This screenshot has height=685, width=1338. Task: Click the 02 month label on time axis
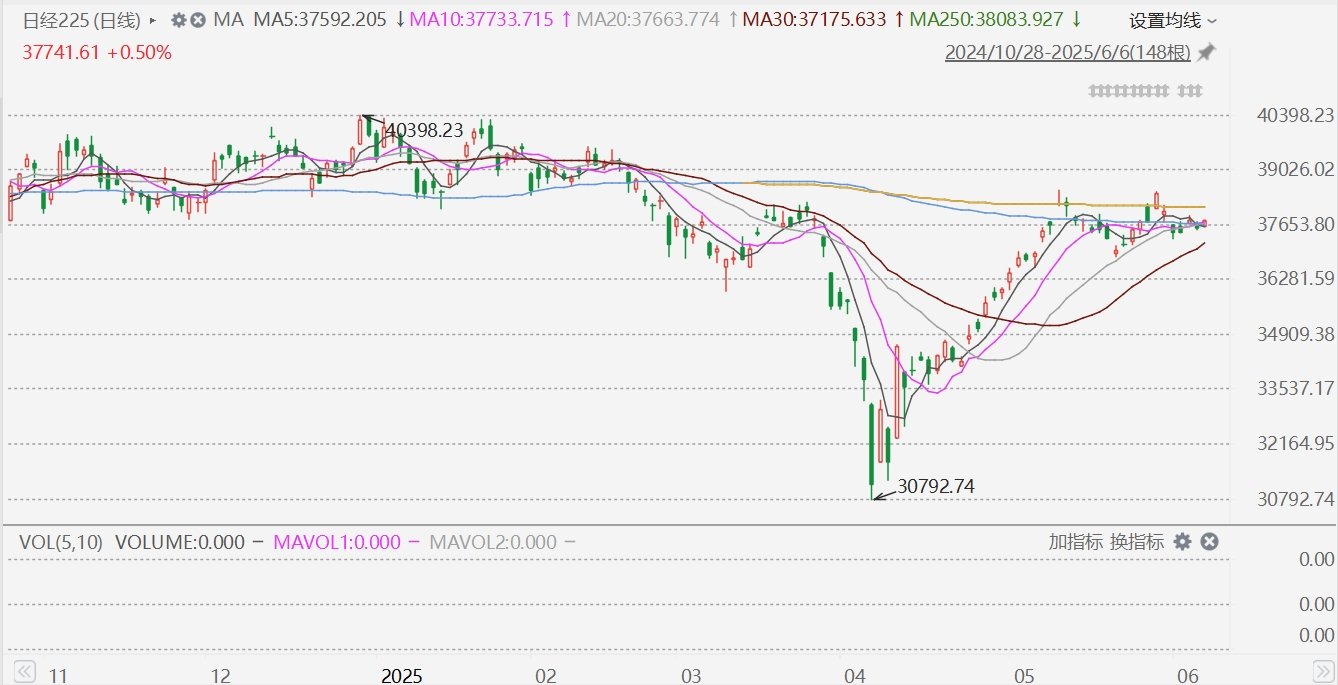tap(546, 676)
